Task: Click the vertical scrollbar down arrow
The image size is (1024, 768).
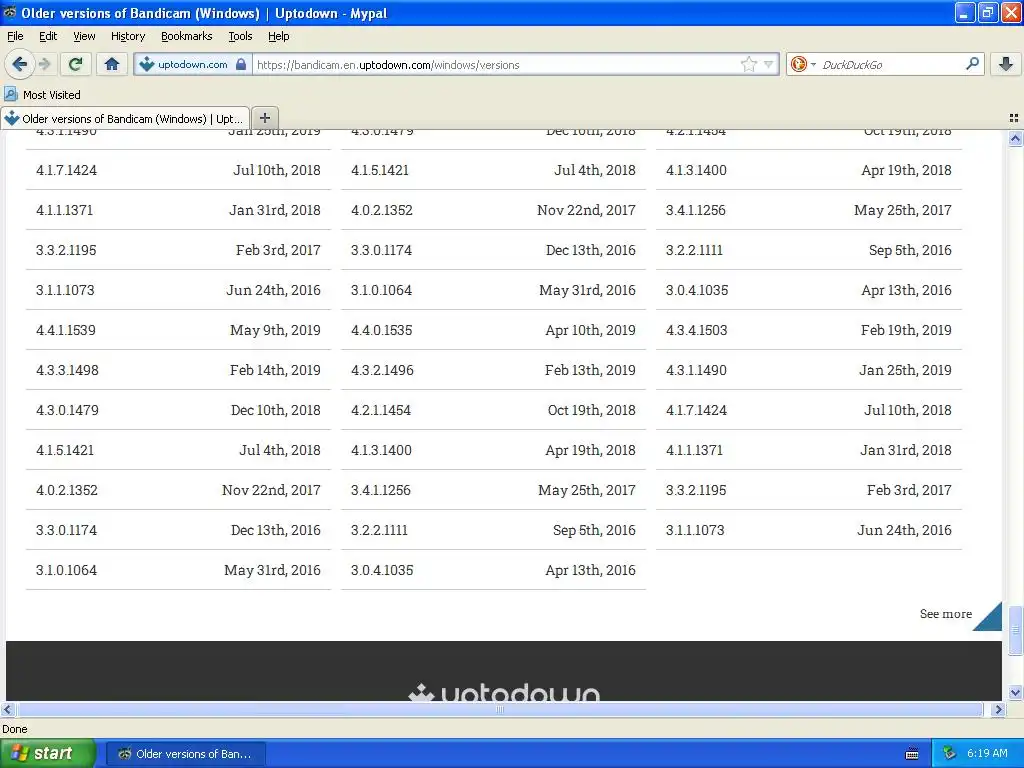Action: pyautogui.click(x=1015, y=693)
